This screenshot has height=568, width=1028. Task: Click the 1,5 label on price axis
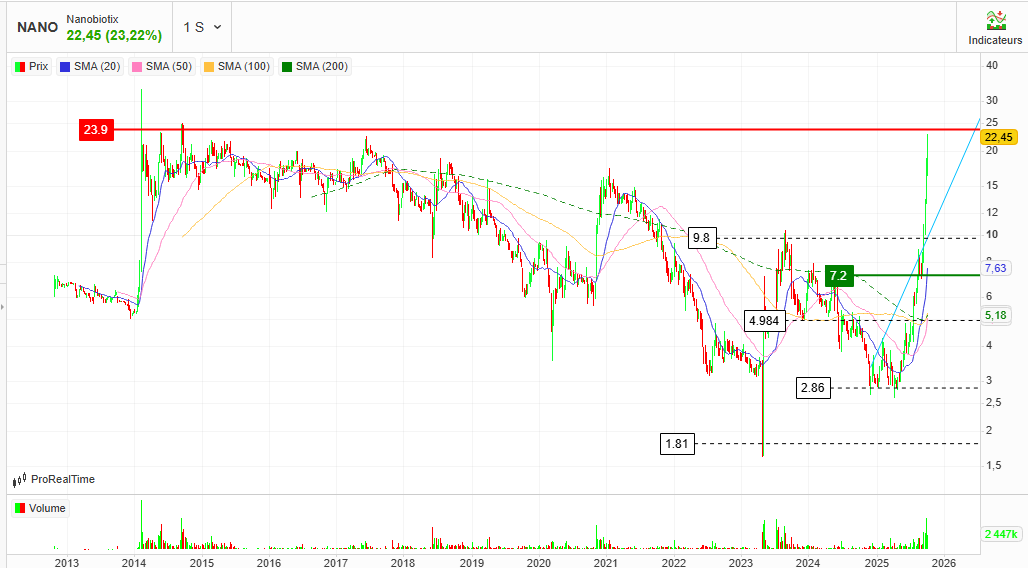993,466
